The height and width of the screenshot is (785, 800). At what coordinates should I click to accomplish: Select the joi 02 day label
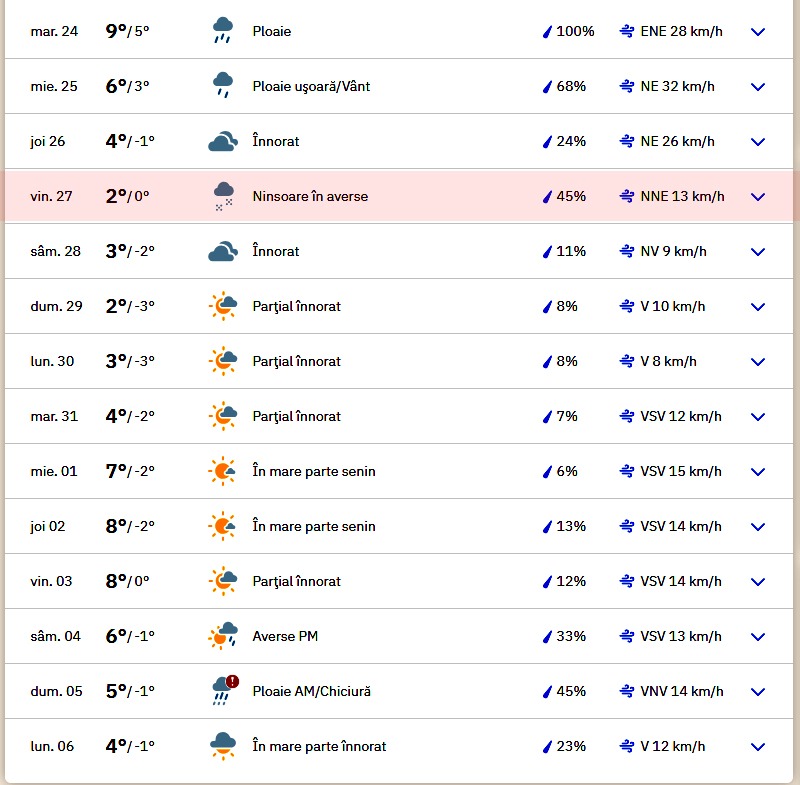[x=48, y=526]
